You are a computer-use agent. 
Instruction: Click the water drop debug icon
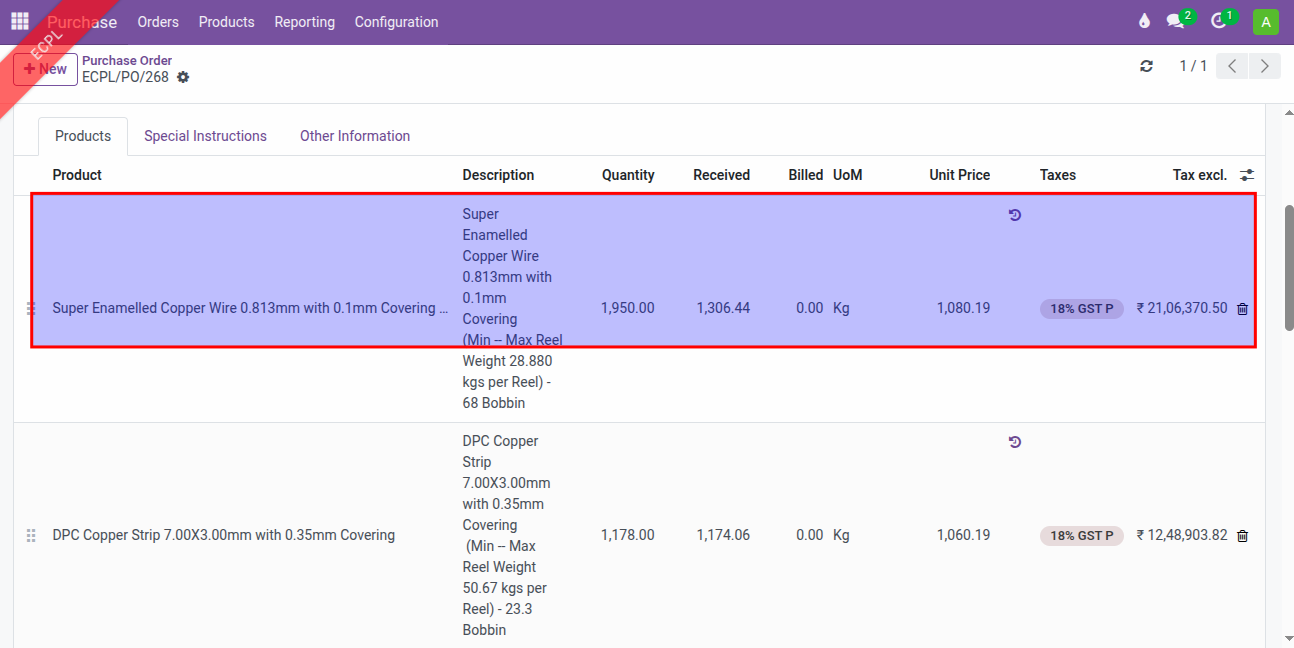[x=1144, y=22]
